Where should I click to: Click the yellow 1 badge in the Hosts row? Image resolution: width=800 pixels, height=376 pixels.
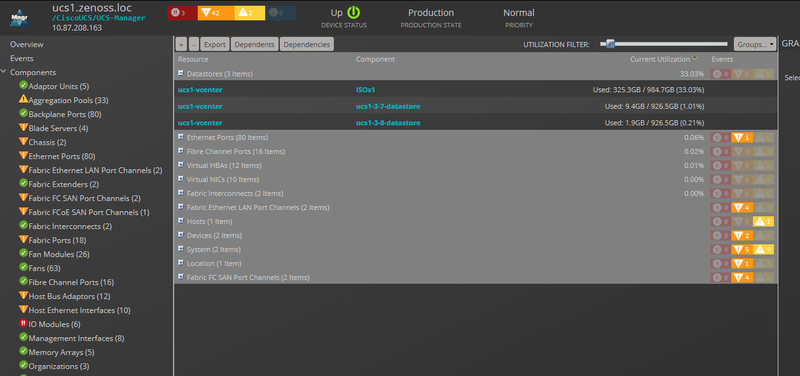click(763, 221)
